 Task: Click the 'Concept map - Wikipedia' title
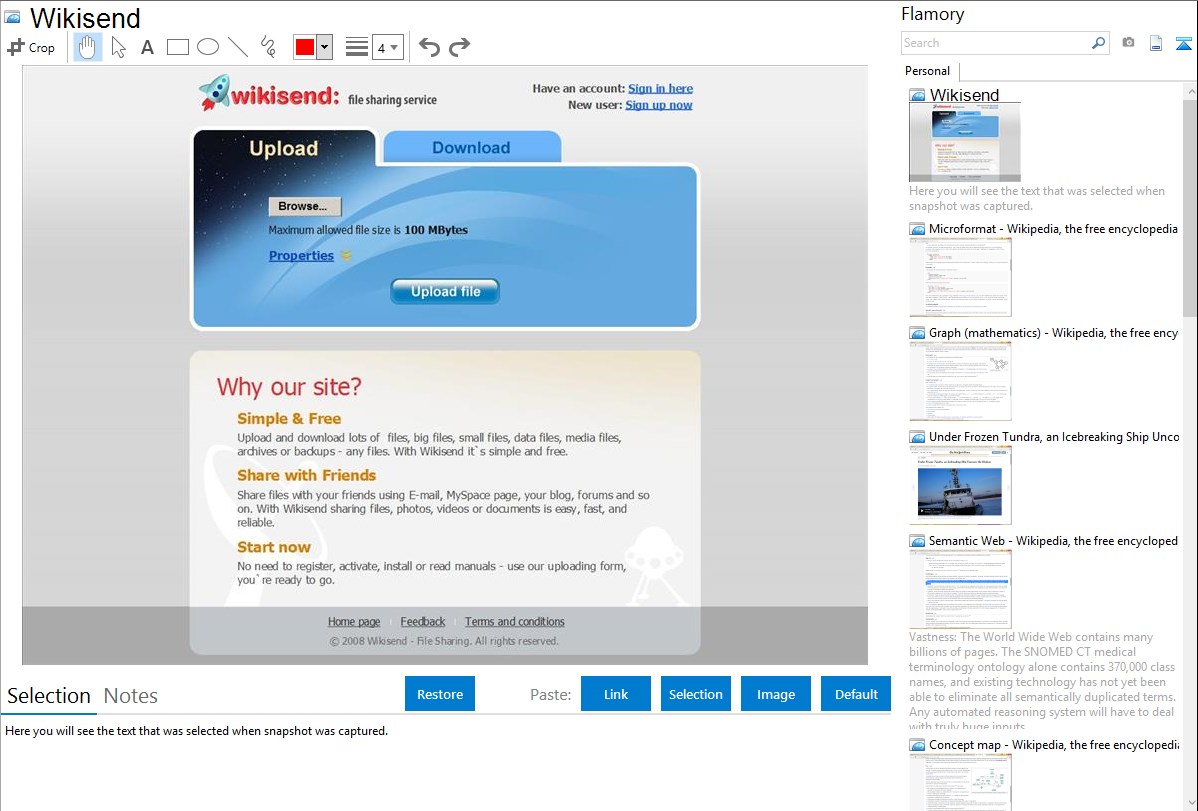tap(1054, 745)
